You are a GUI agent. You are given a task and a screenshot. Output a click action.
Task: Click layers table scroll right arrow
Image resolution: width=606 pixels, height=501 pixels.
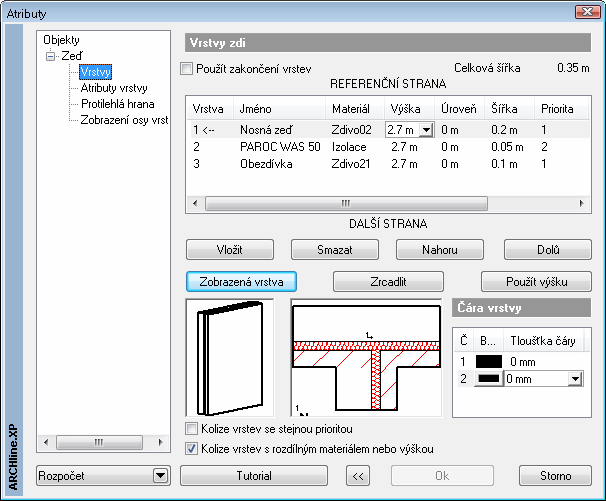tap(582, 203)
